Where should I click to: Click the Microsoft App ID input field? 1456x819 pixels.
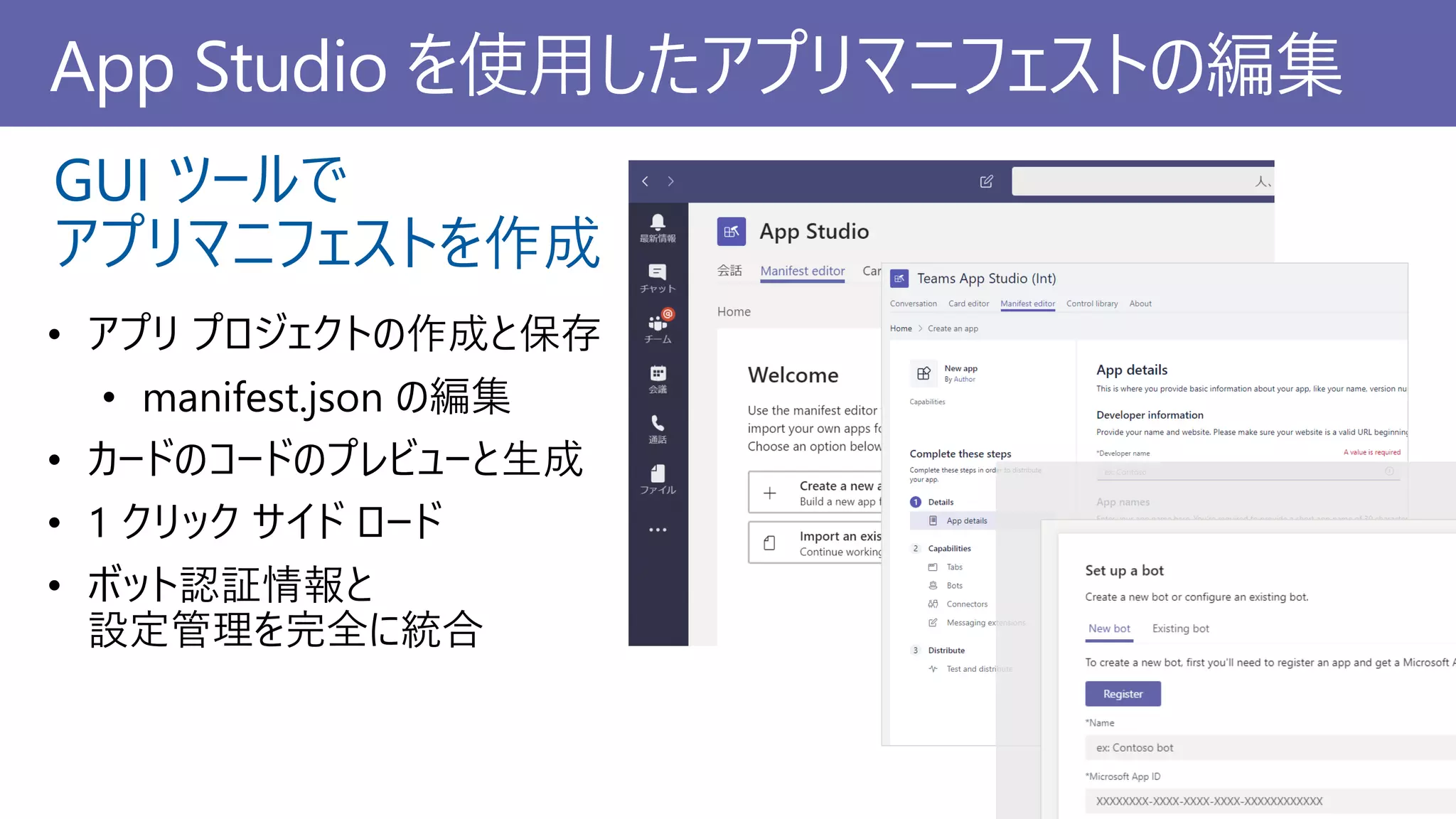[1270, 801]
